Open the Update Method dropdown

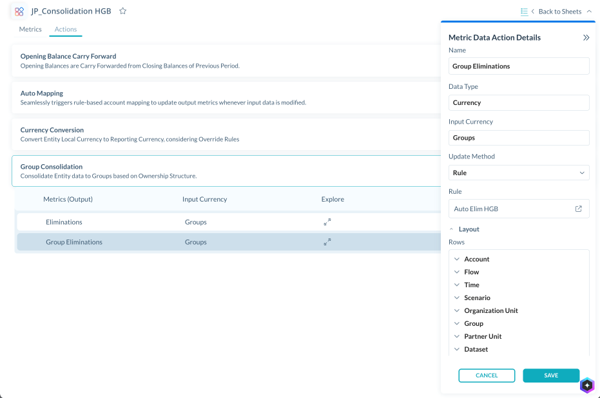point(519,173)
